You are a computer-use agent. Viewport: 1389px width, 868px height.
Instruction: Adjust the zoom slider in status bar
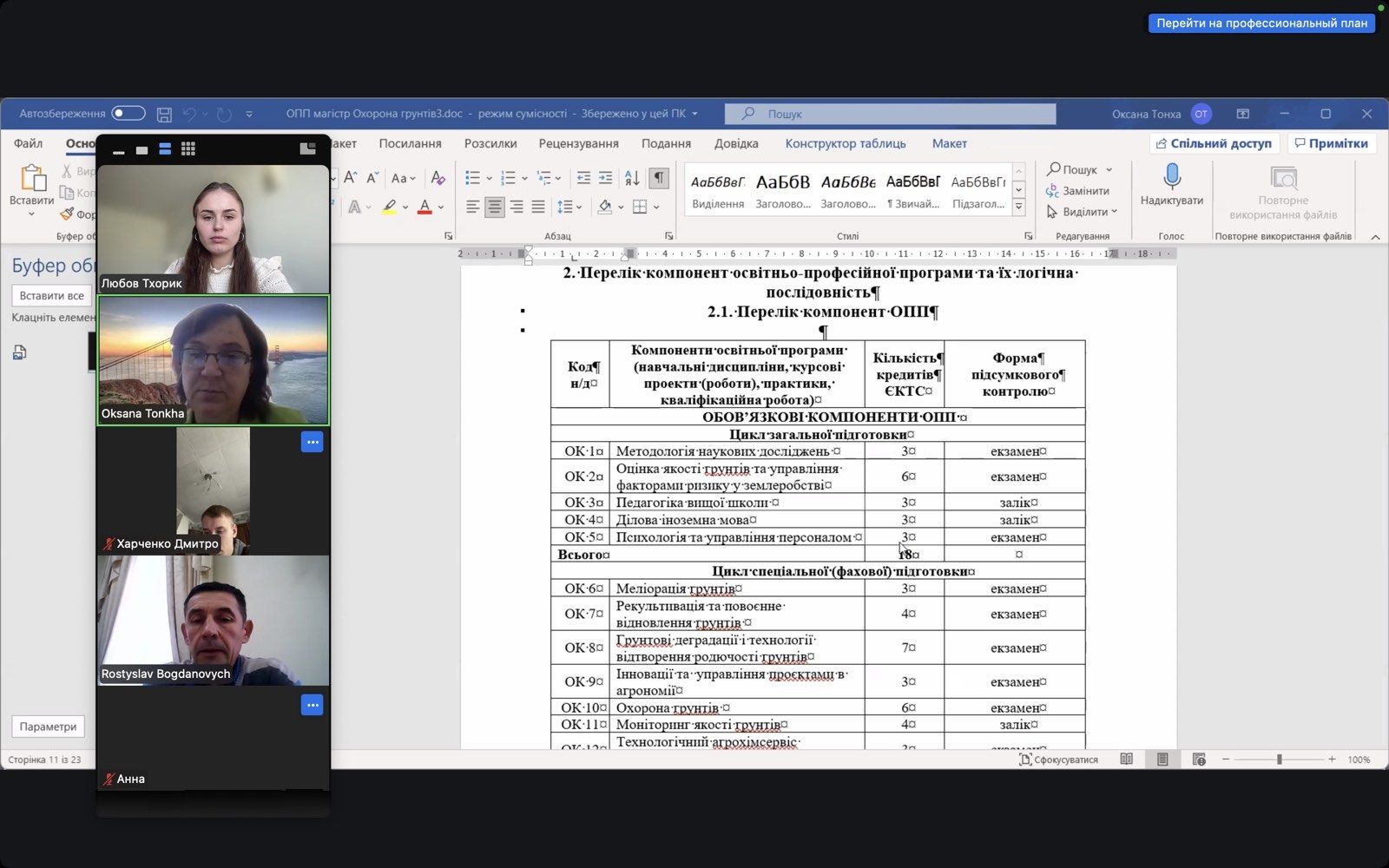pos(1279,759)
